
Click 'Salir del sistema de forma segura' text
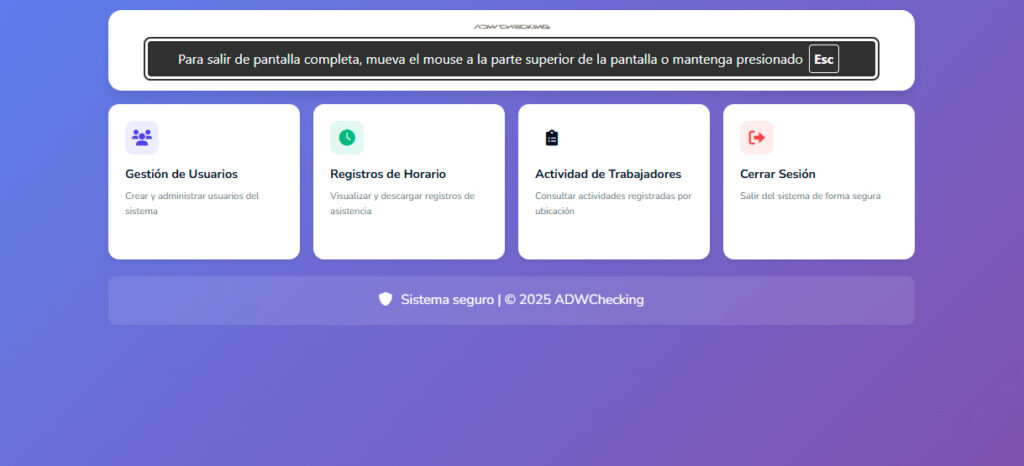click(810, 196)
